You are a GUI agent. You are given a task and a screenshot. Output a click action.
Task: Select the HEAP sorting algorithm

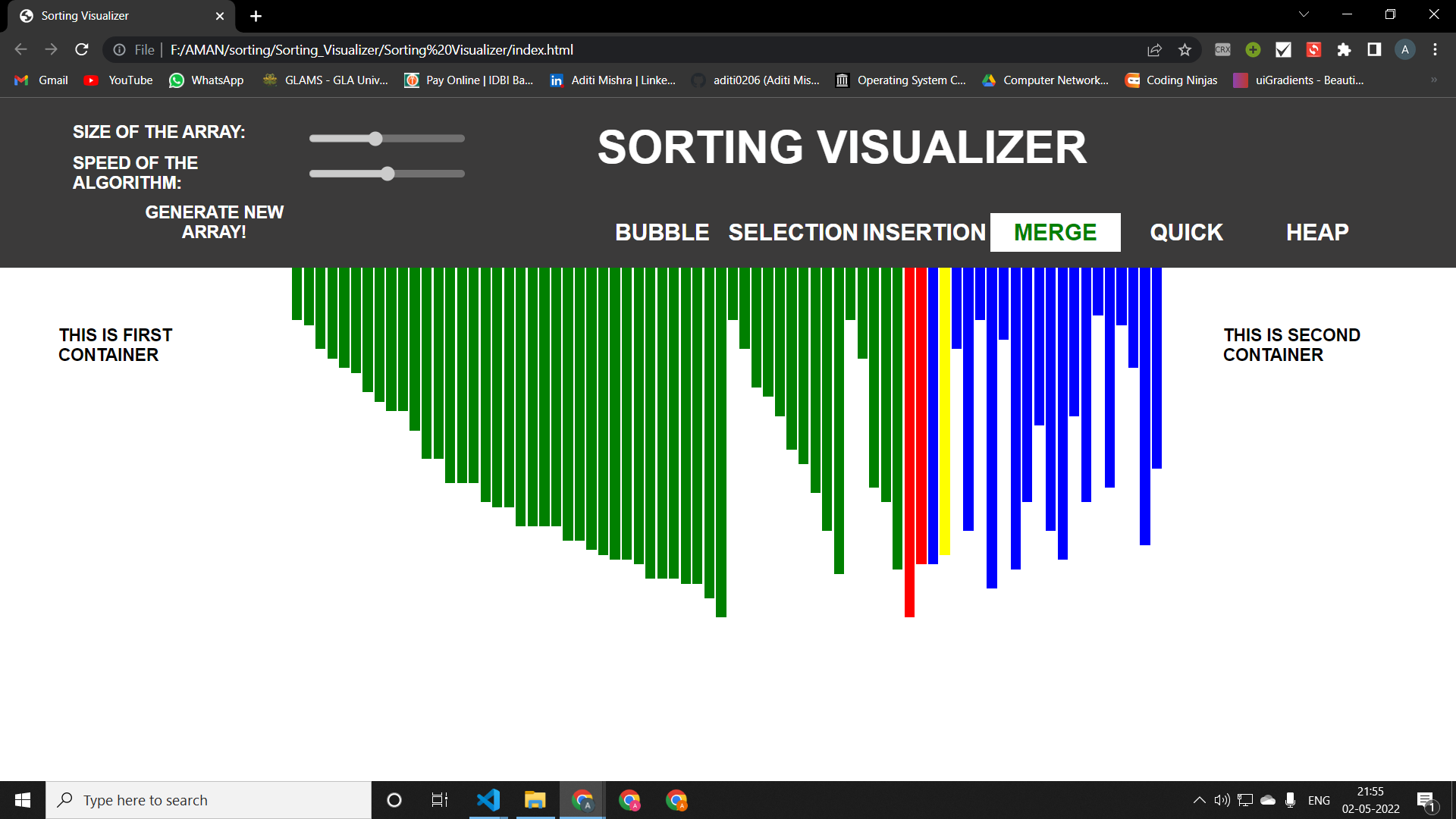coord(1316,232)
